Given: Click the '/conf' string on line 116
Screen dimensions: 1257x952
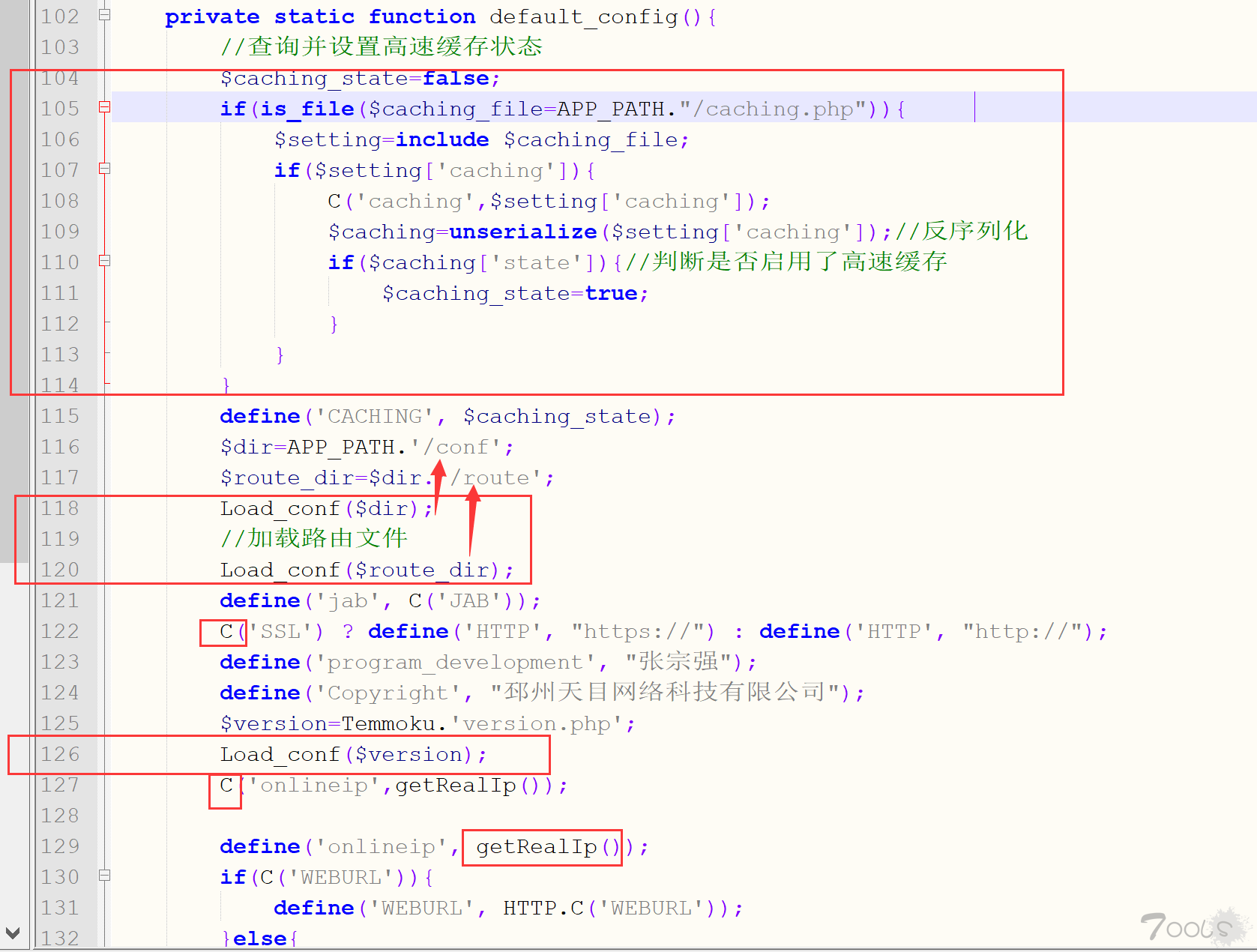Looking at the screenshot, I should [455, 448].
